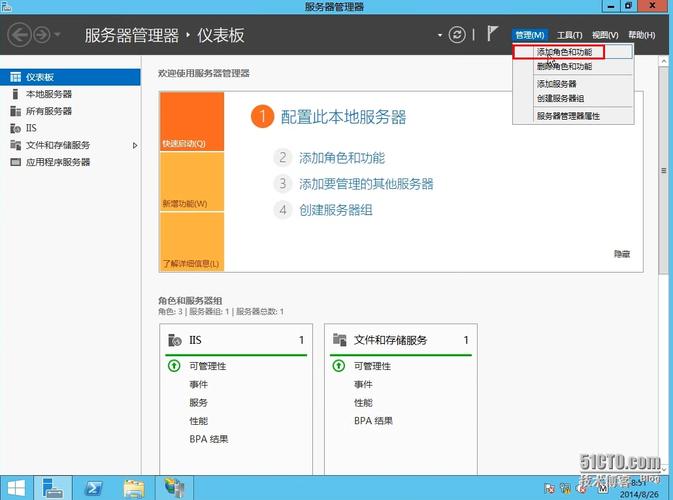Open the 工具(T) menu
Screen dimensions: 673x500
point(569,35)
